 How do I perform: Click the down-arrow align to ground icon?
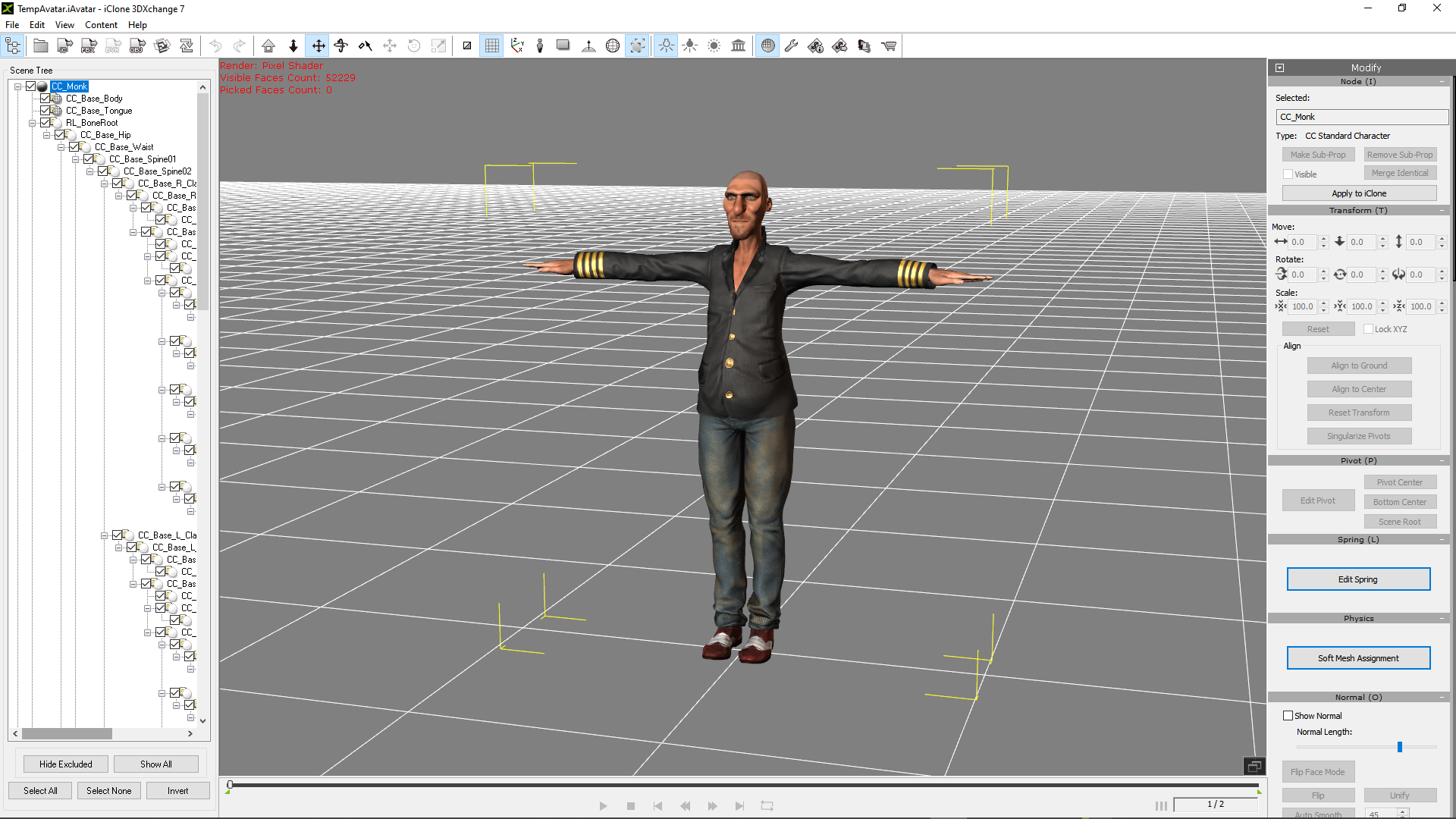click(x=293, y=46)
